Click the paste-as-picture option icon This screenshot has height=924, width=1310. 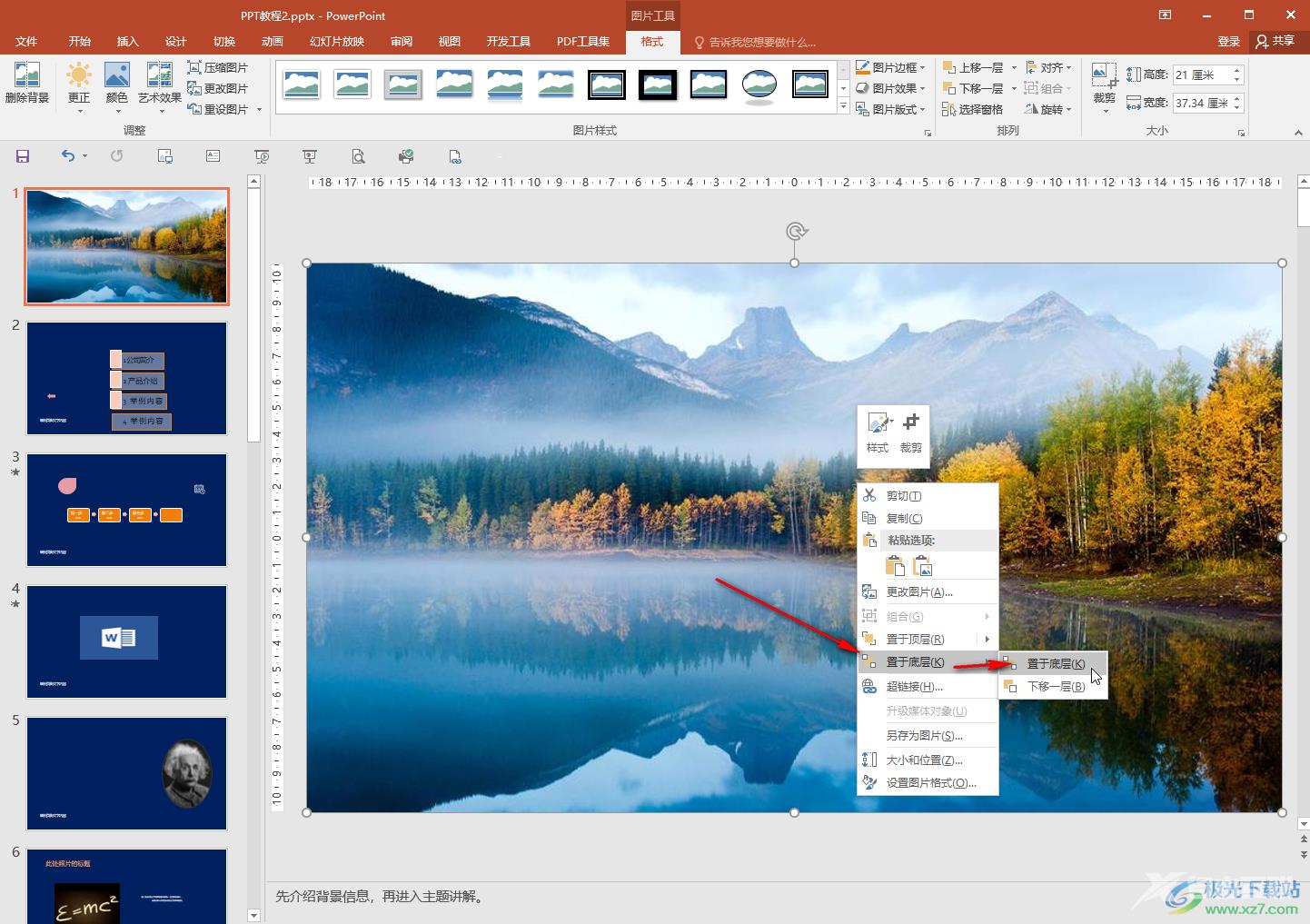[923, 566]
